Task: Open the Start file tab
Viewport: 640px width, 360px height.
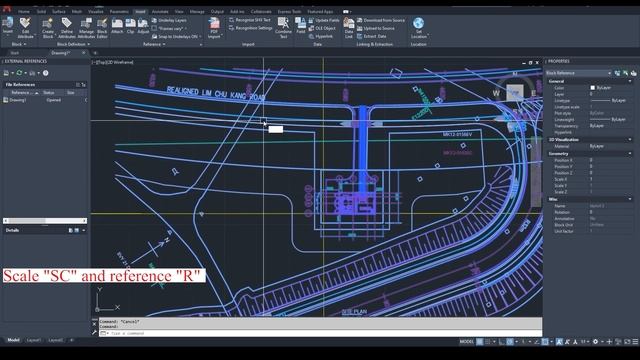Action: [15, 53]
